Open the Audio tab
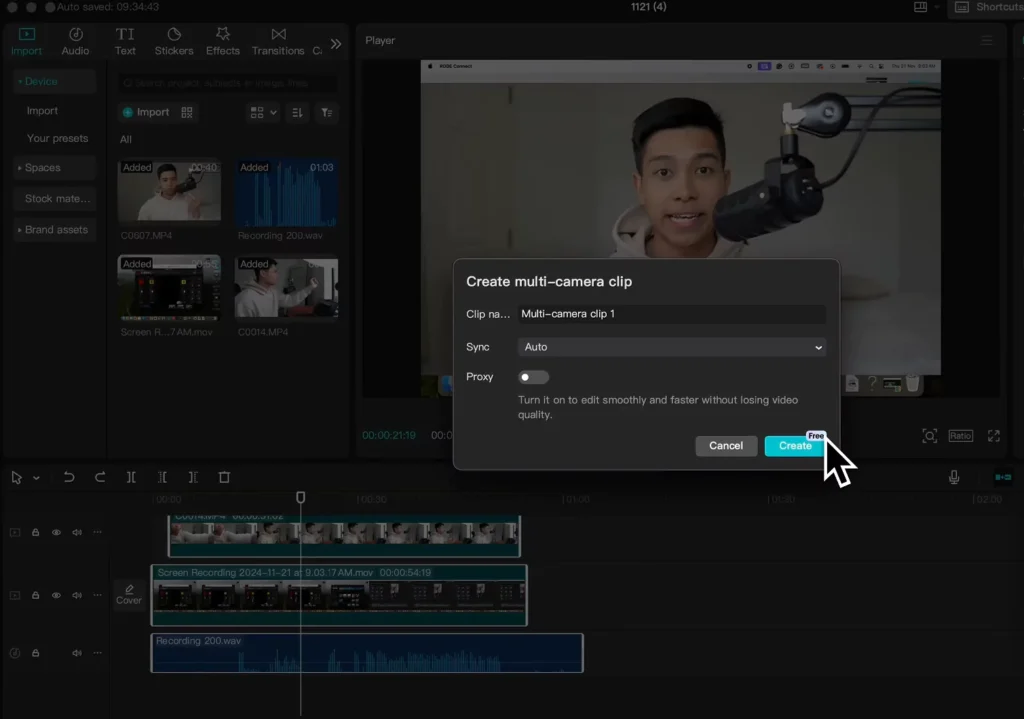This screenshot has height=719, width=1024. click(x=75, y=41)
